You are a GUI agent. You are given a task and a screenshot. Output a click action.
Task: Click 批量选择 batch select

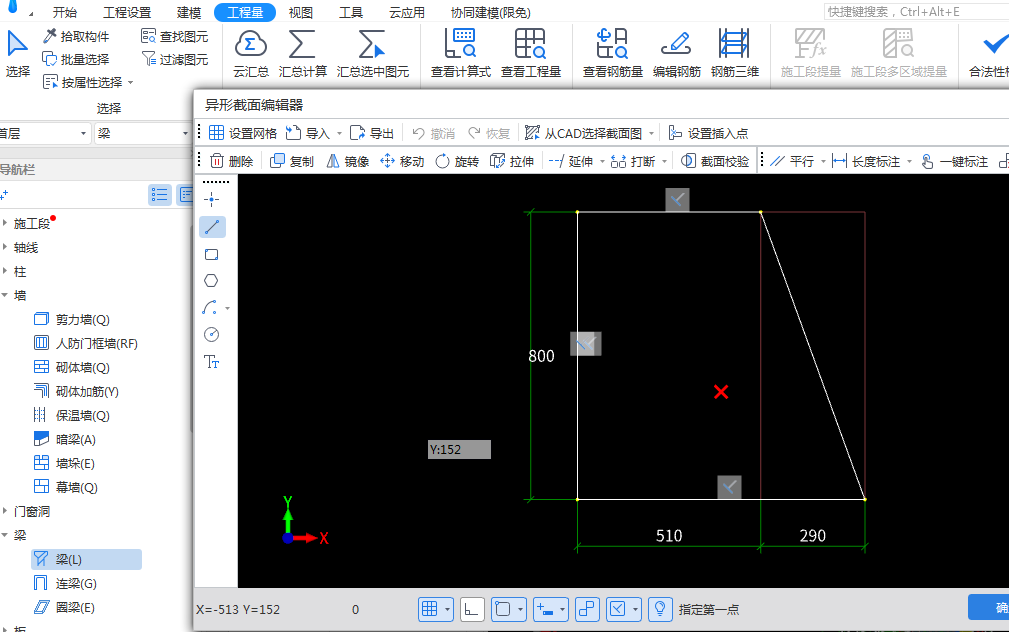click(x=76, y=59)
